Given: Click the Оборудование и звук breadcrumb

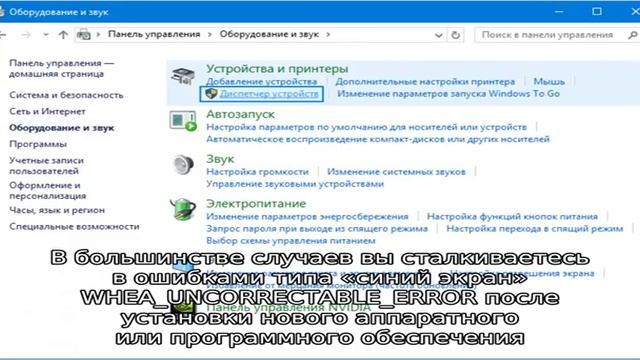Looking at the screenshot, I should pyautogui.click(x=269, y=34).
